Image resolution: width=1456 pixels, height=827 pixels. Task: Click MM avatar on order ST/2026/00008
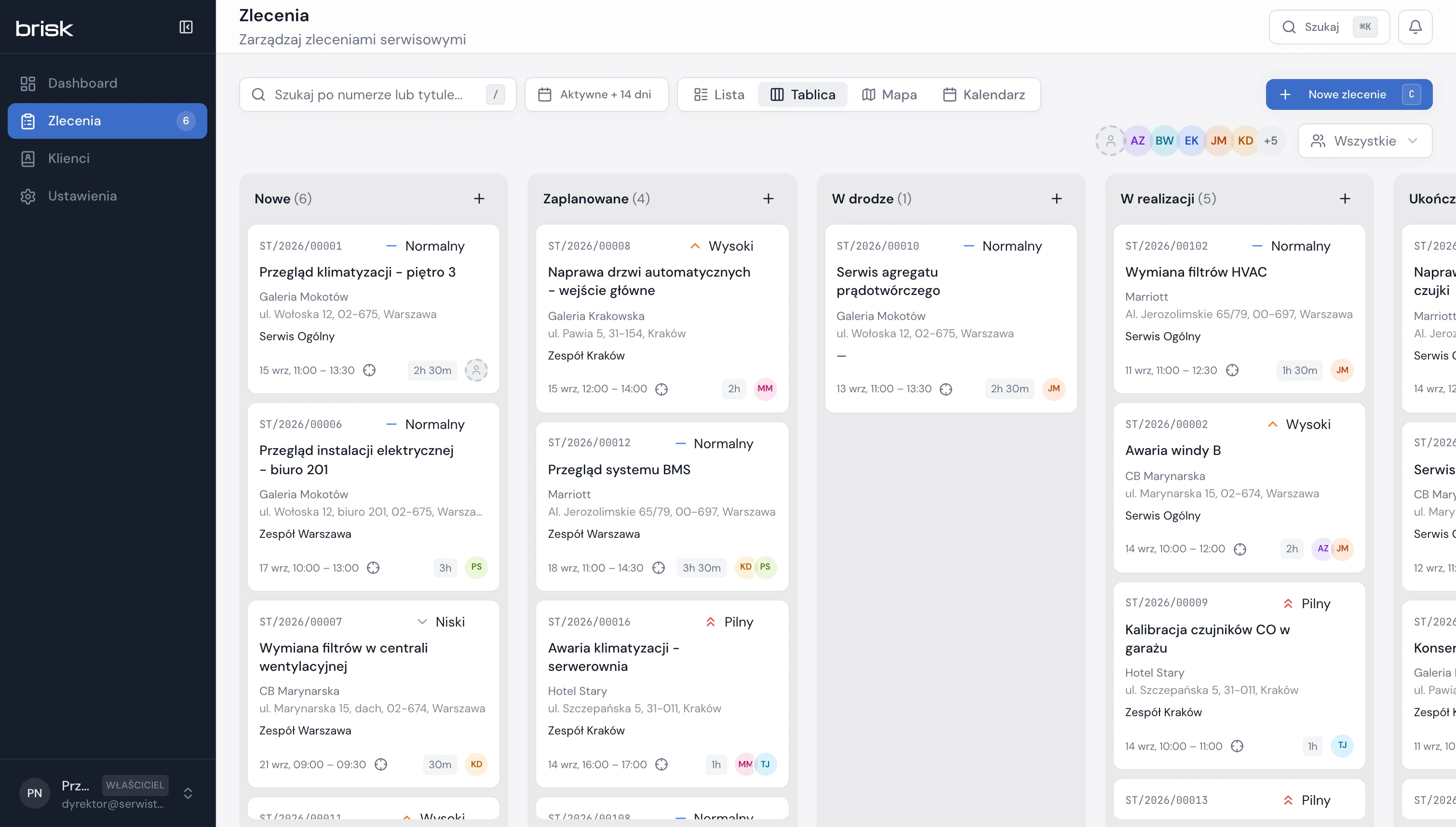tap(765, 388)
